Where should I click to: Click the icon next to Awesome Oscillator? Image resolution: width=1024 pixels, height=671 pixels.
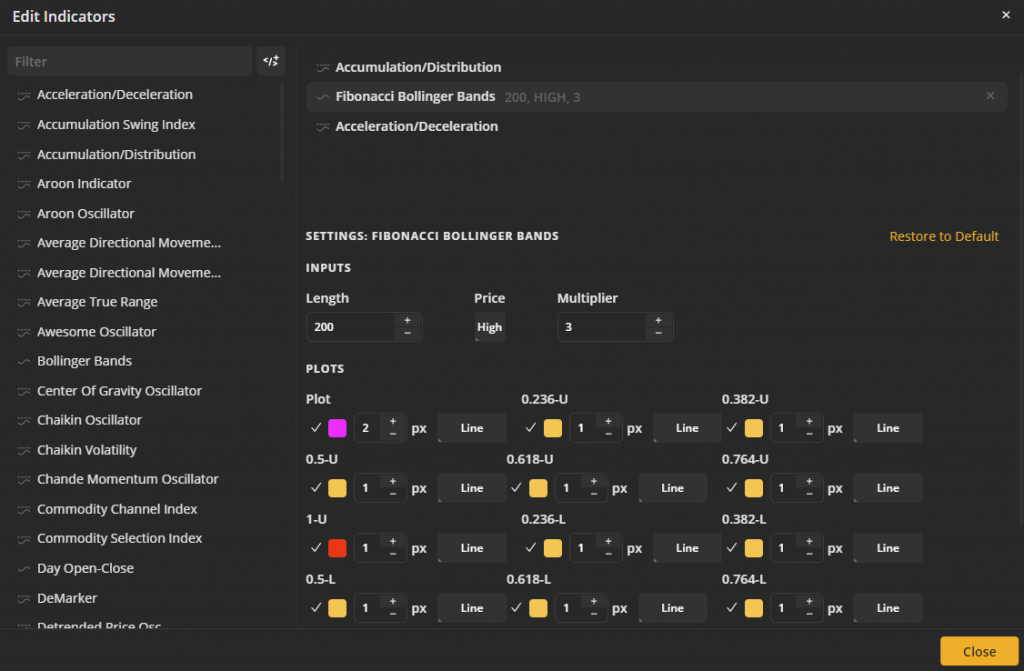point(23,331)
